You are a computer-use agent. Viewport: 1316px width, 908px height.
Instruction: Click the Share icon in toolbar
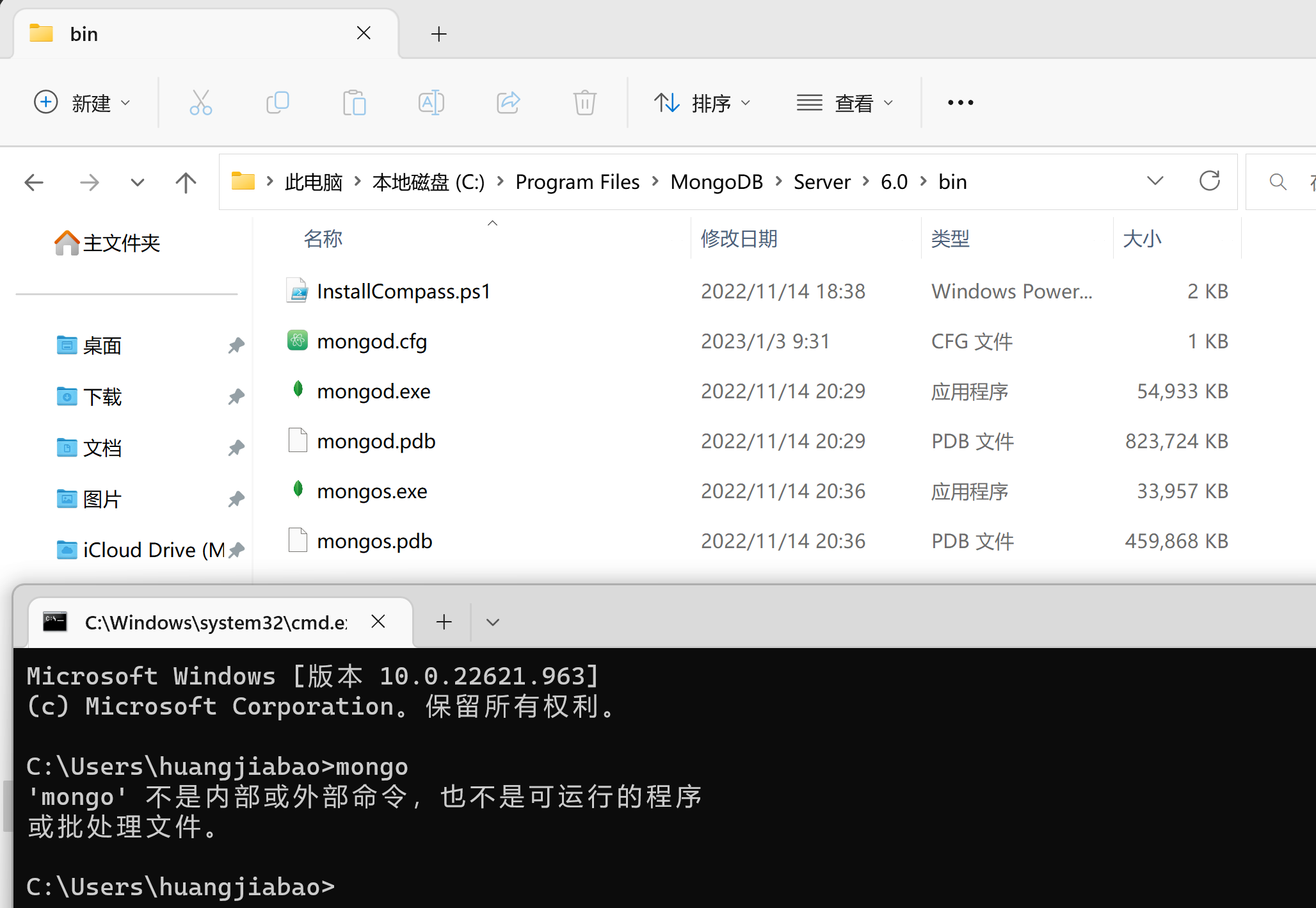click(x=508, y=102)
